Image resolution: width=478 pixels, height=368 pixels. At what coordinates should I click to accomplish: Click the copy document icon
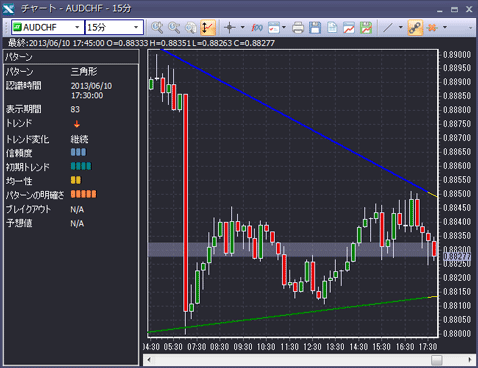332,27
